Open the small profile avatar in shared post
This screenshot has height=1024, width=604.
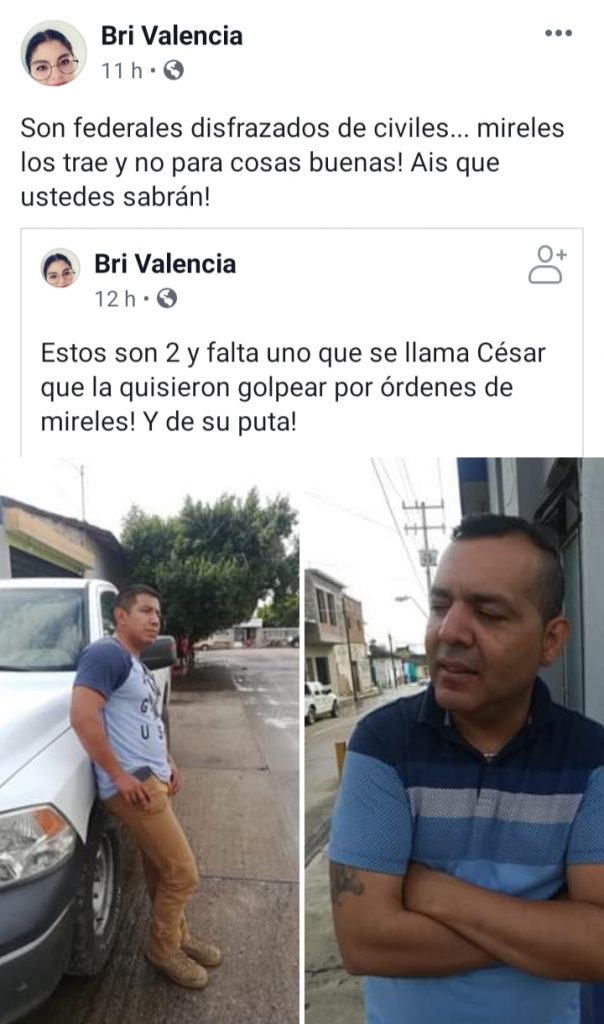(61, 268)
